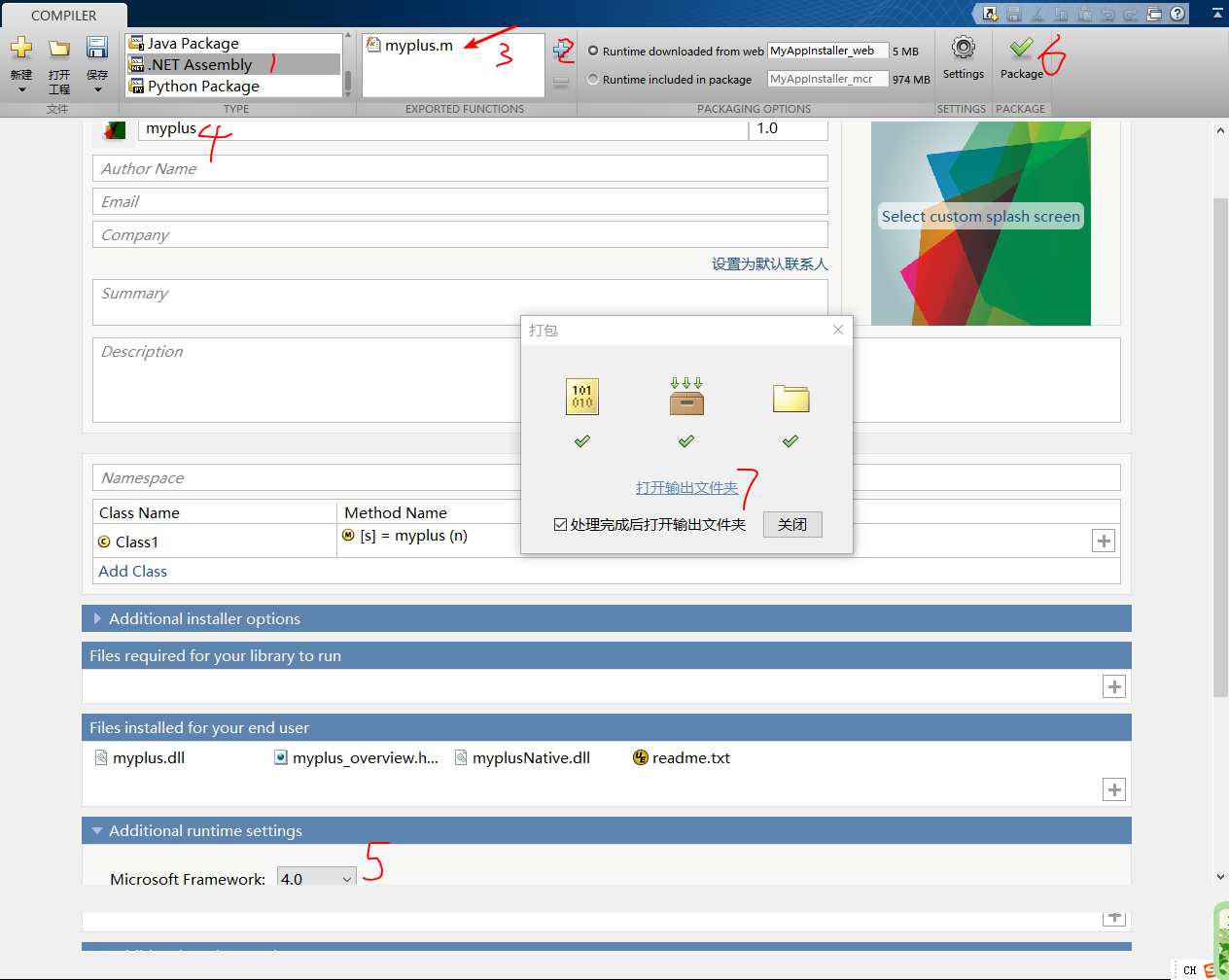Edit the library name field myplus
The width and height of the screenshot is (1229, 980).
pyautogui.click(x=442, y=129)
